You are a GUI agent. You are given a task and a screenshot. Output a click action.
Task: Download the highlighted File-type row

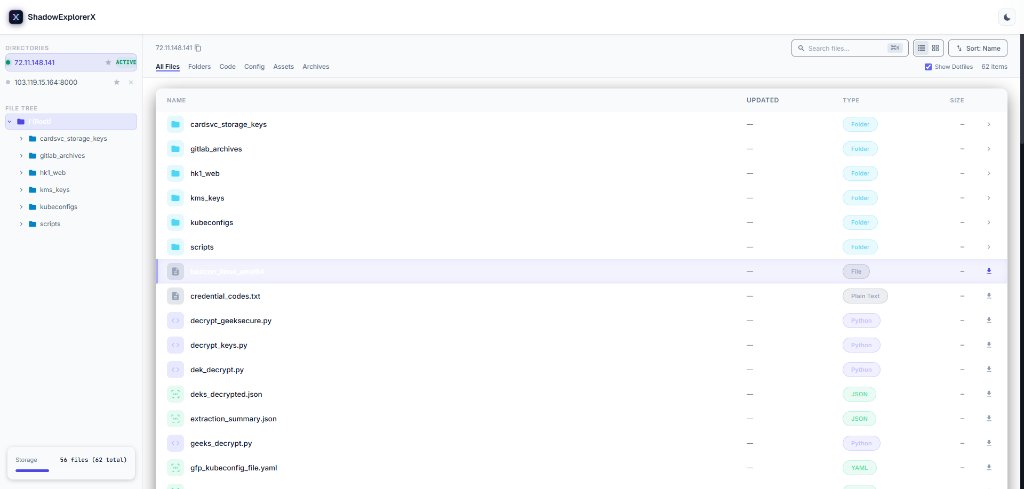(x=989, y=271)
